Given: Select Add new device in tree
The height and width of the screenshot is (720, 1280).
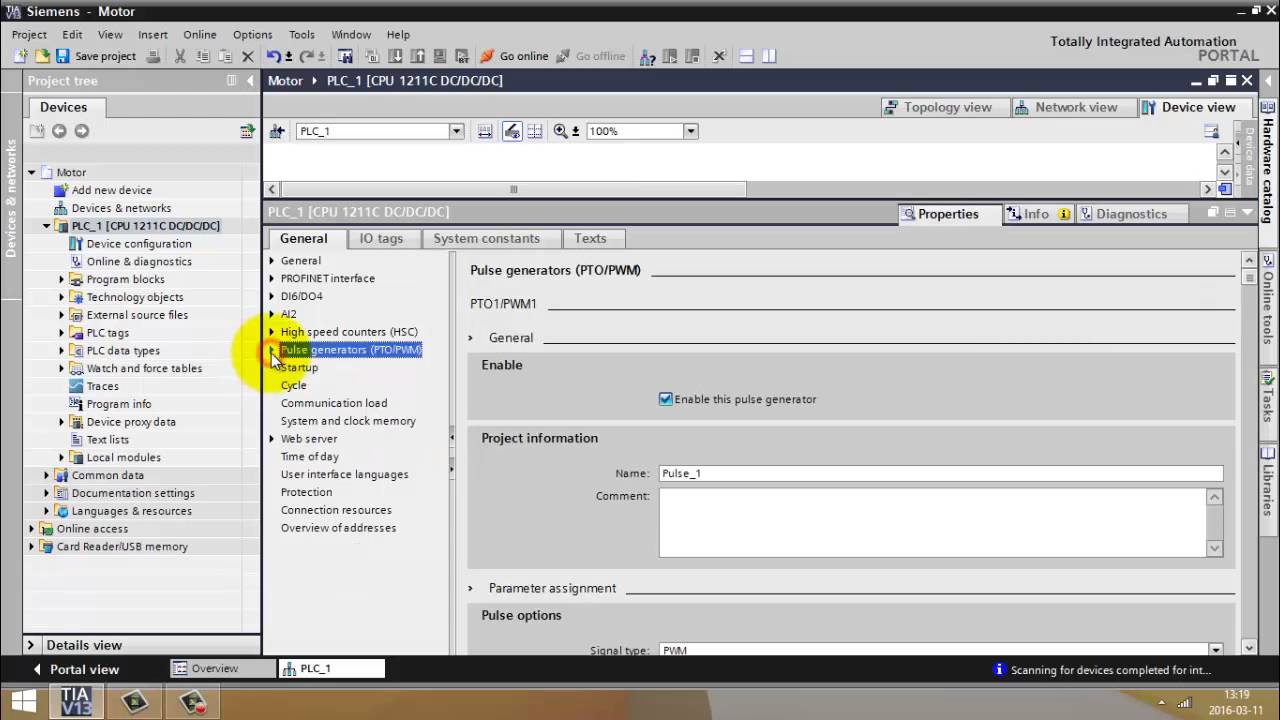Looking at the screenshot, I should coord(111,190).
